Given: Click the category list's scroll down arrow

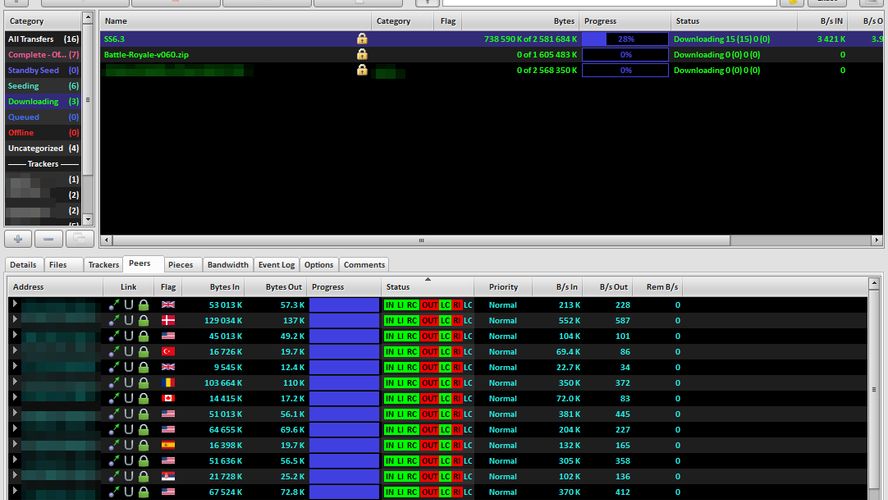Looking at the screenshot, I should (x=87, y=219).
